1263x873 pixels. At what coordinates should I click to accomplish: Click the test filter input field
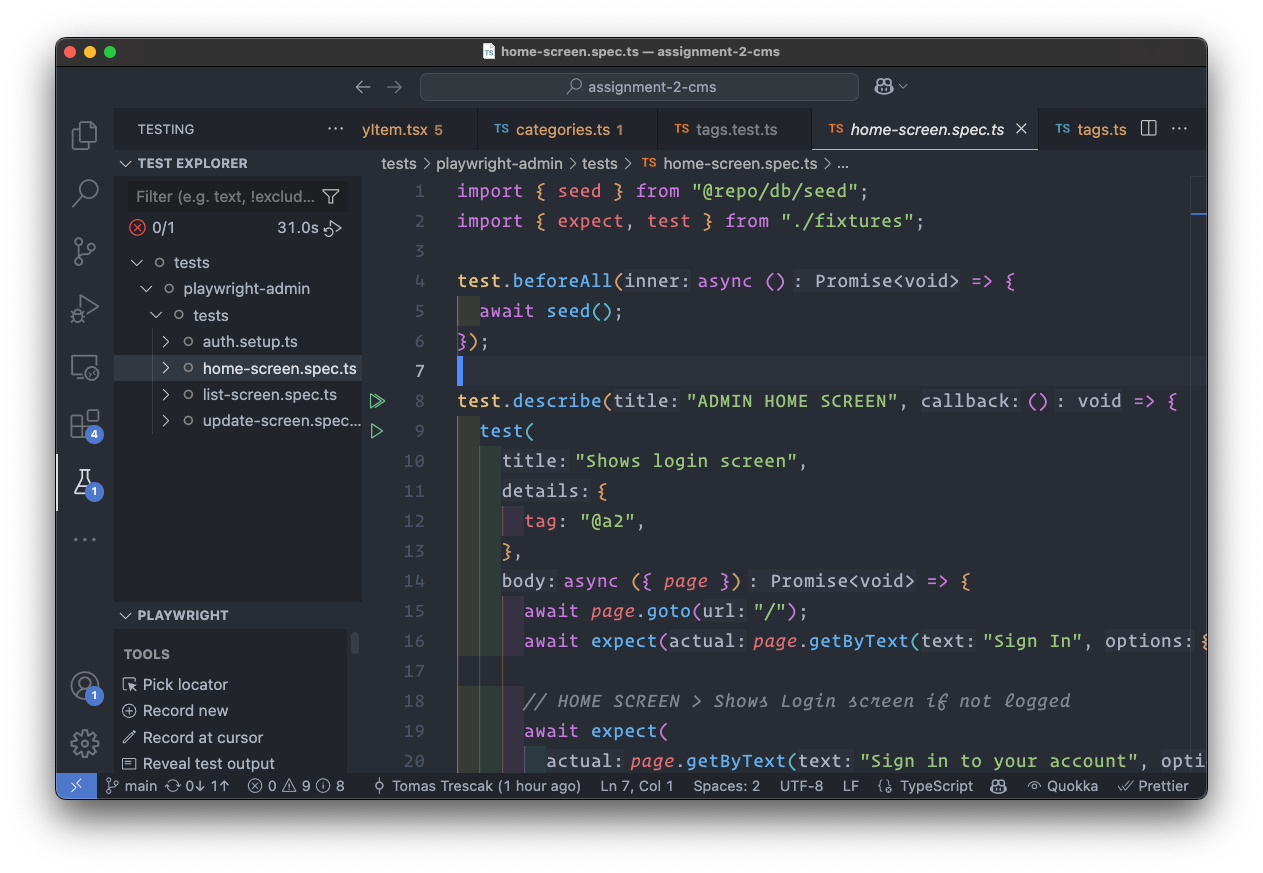225,197
